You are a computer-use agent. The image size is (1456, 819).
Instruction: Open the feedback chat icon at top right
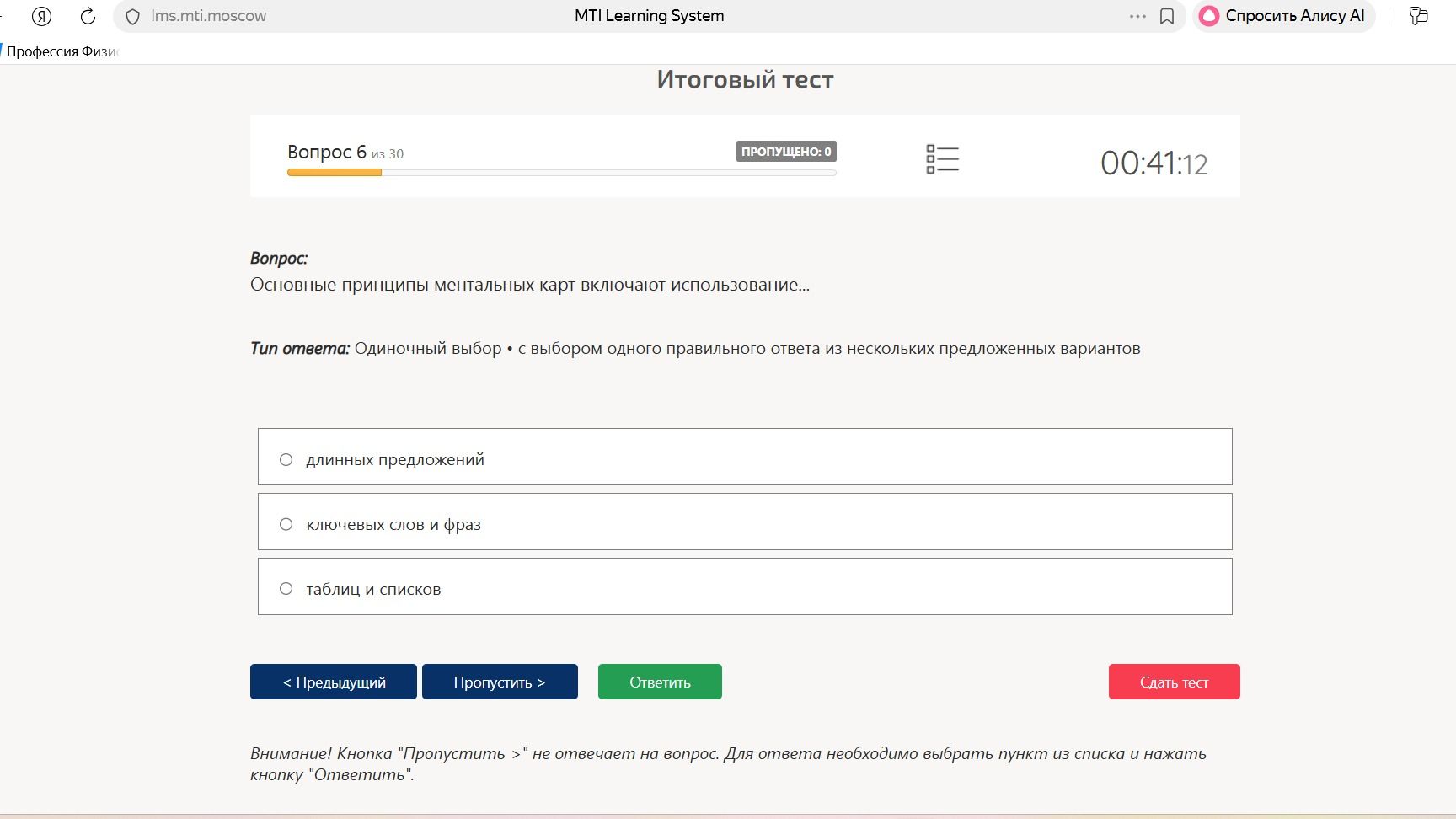tap(1419, 15)
